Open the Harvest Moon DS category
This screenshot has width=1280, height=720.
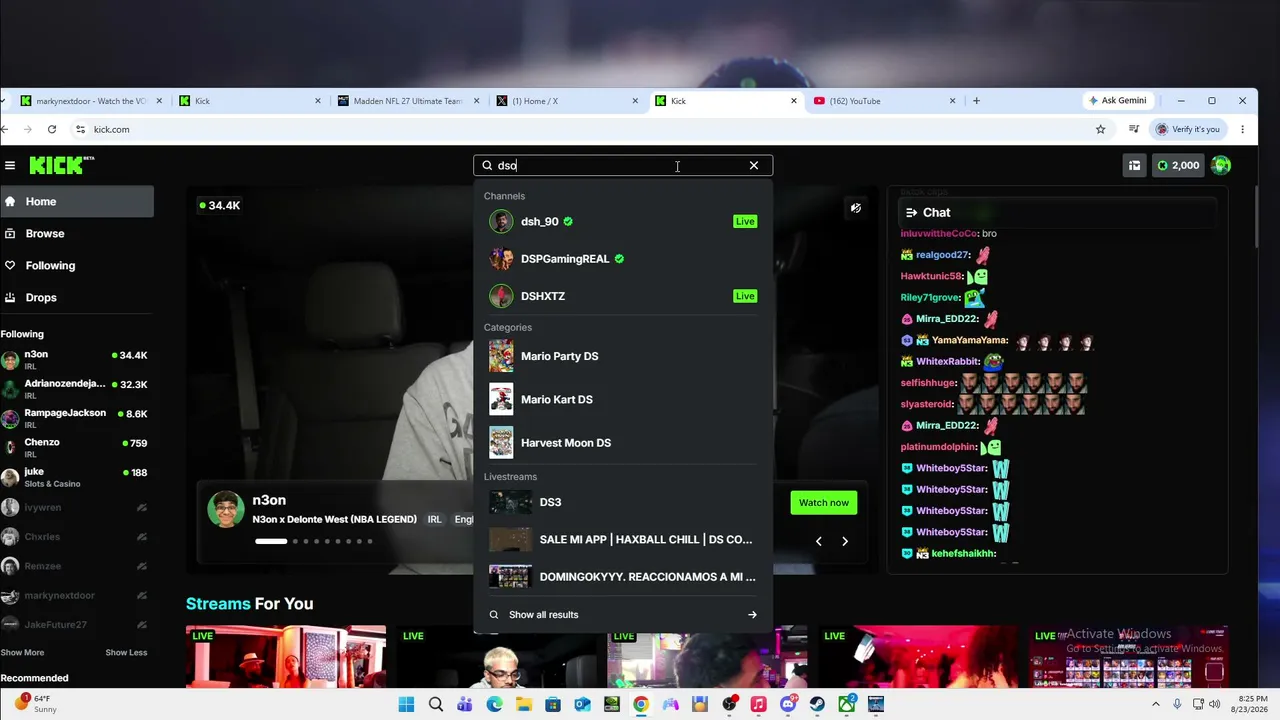[x=623, y=442]
